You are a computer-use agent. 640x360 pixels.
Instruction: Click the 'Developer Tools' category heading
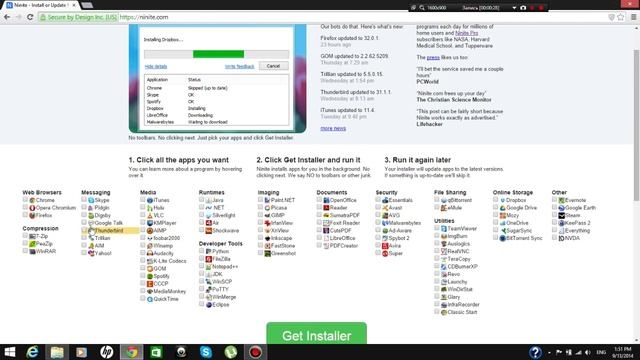[221, 244]
